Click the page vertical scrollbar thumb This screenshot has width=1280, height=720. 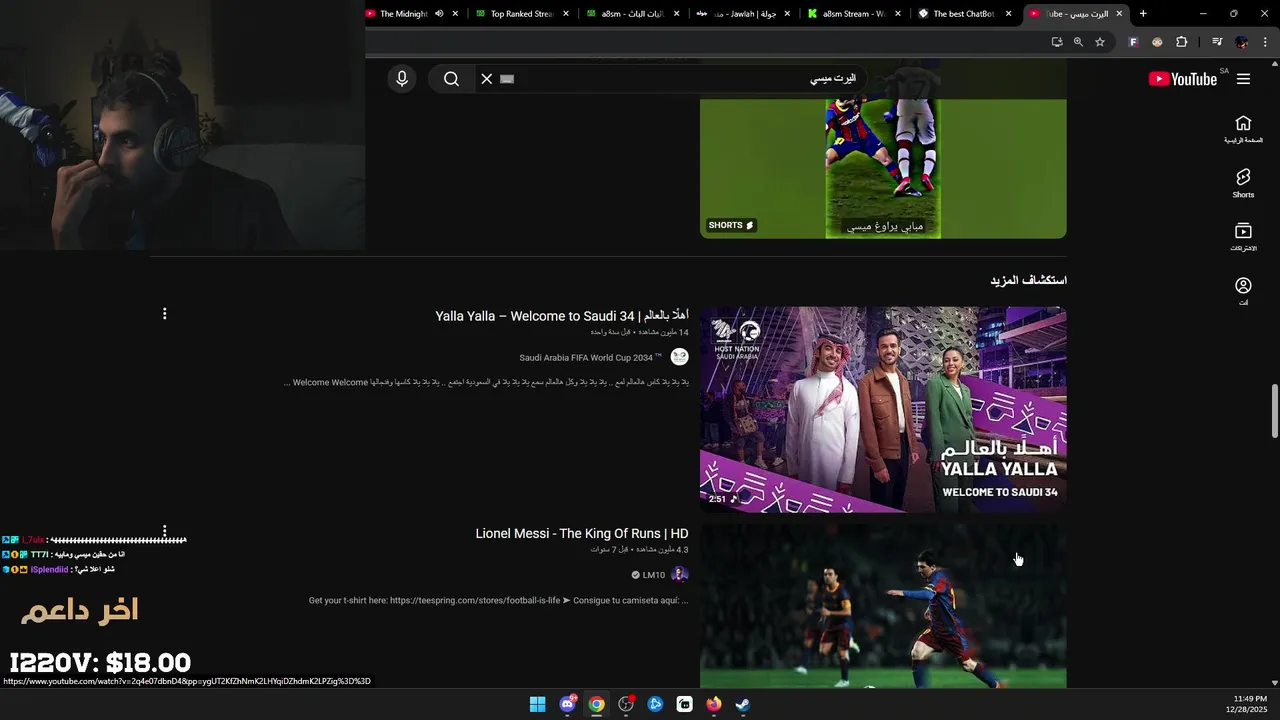pos(1274,410)
